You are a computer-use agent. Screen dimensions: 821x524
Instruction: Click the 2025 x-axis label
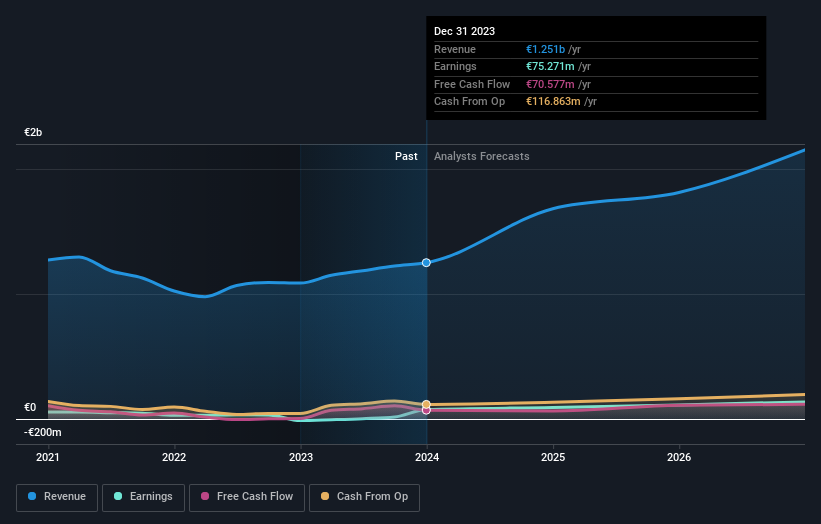(x=553, y=457)
